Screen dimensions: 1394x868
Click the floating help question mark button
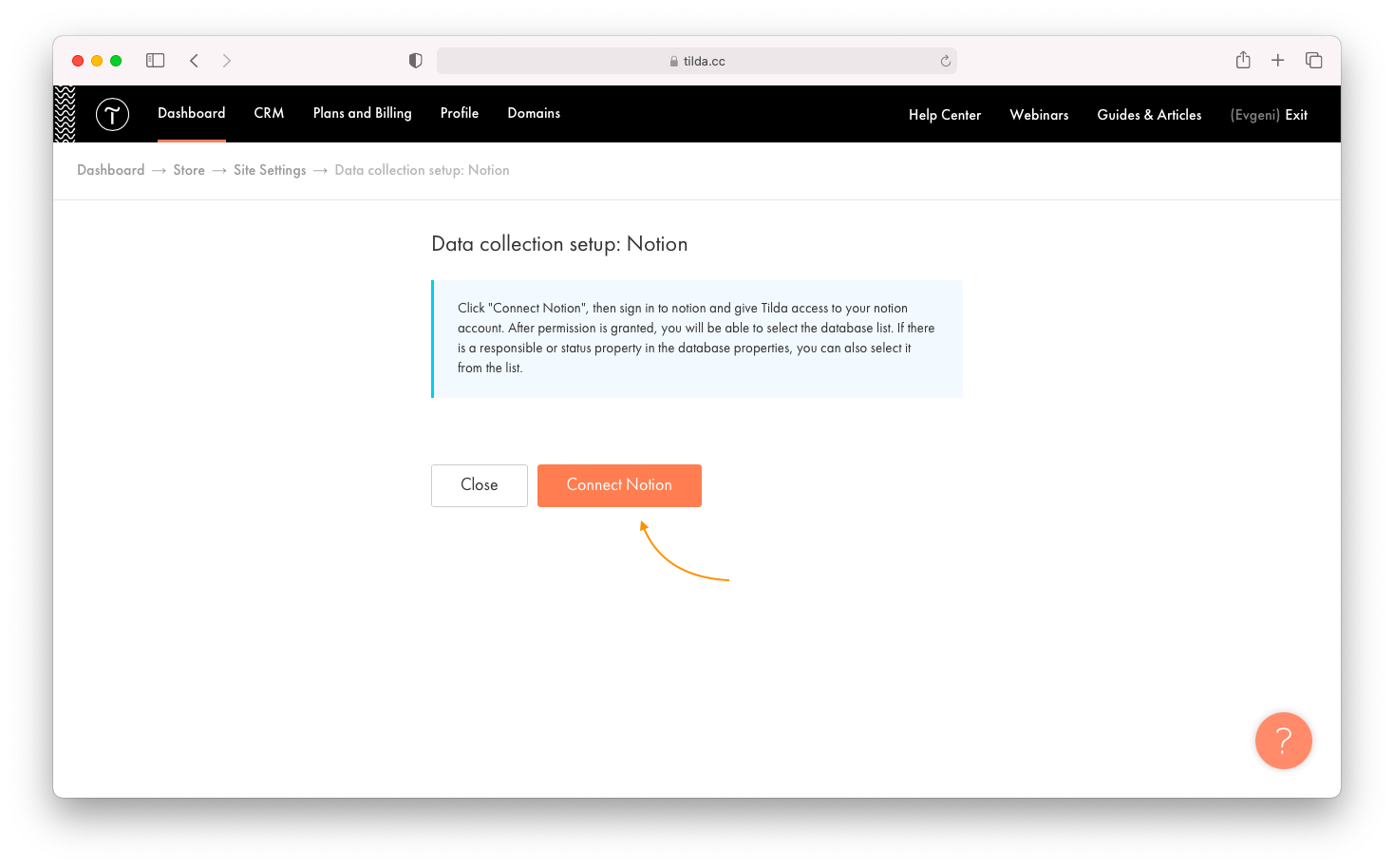pyautogui.click(x=1283, y=741)
